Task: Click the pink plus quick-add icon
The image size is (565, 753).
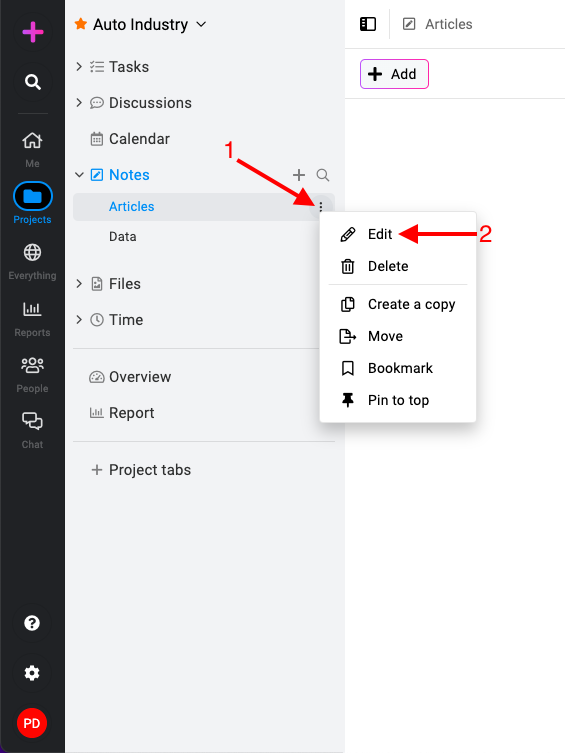Action: pos(32,32)
